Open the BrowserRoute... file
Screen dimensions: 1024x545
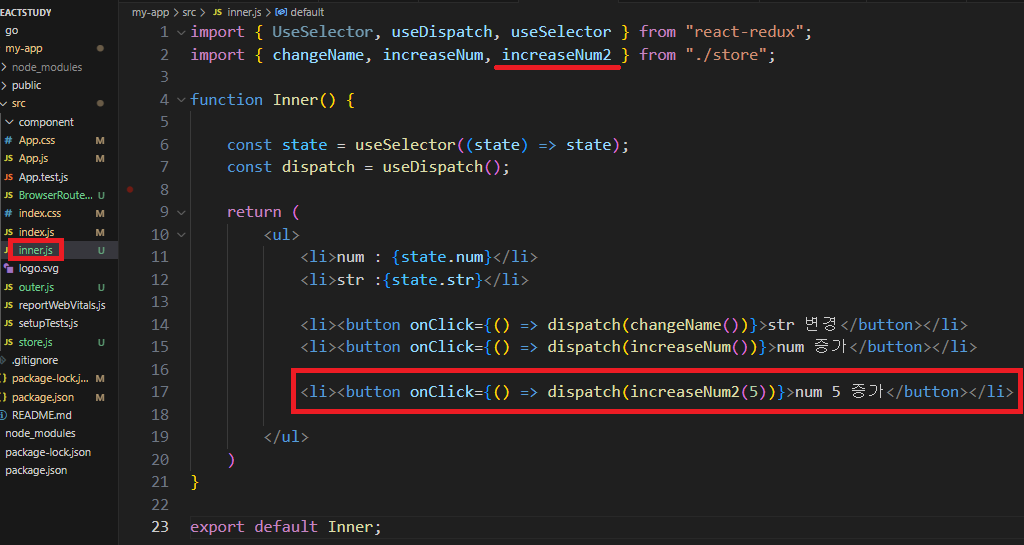point(56,195)
